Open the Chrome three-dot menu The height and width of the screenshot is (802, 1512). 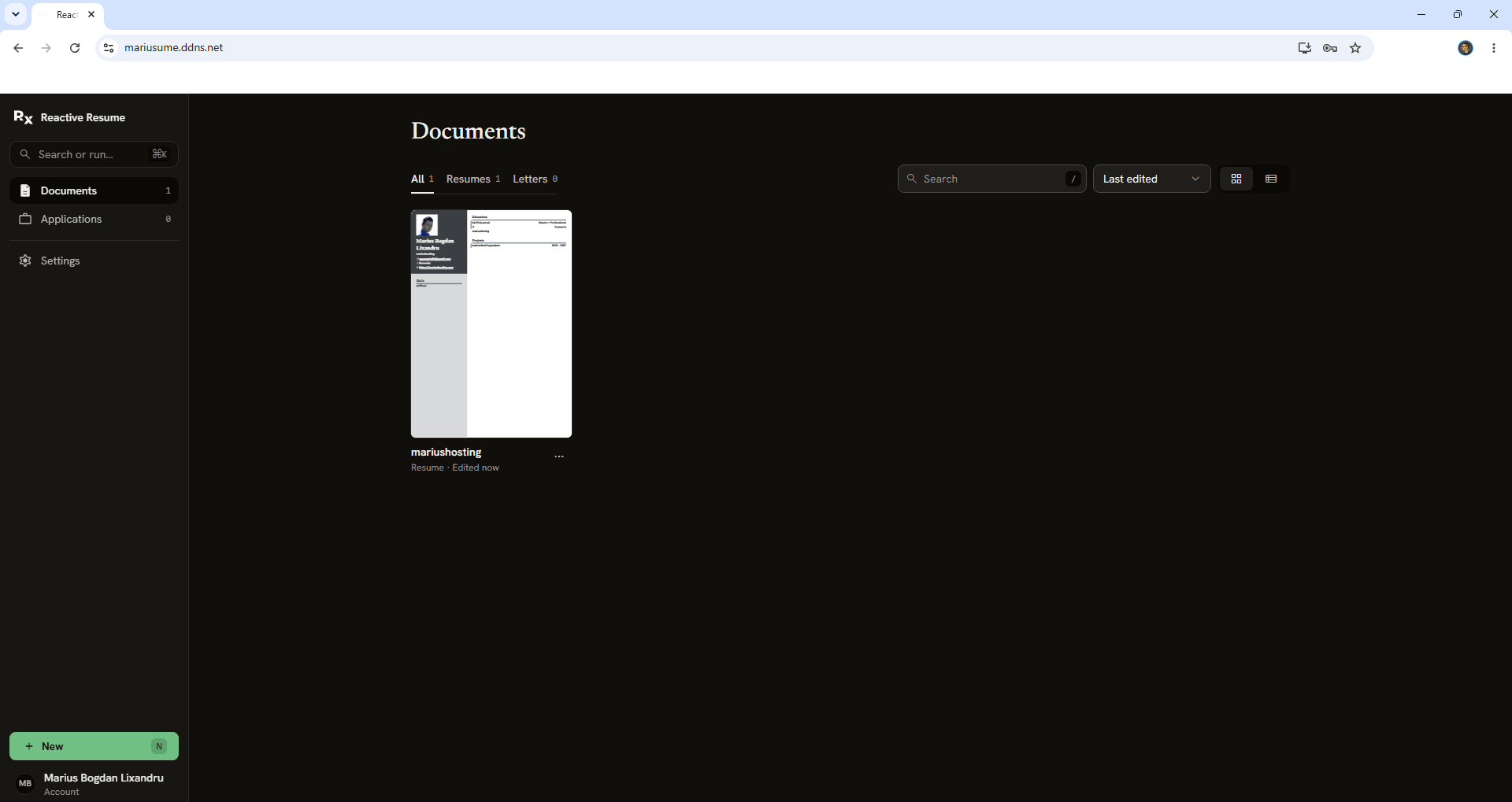(x=1494, y=48)
